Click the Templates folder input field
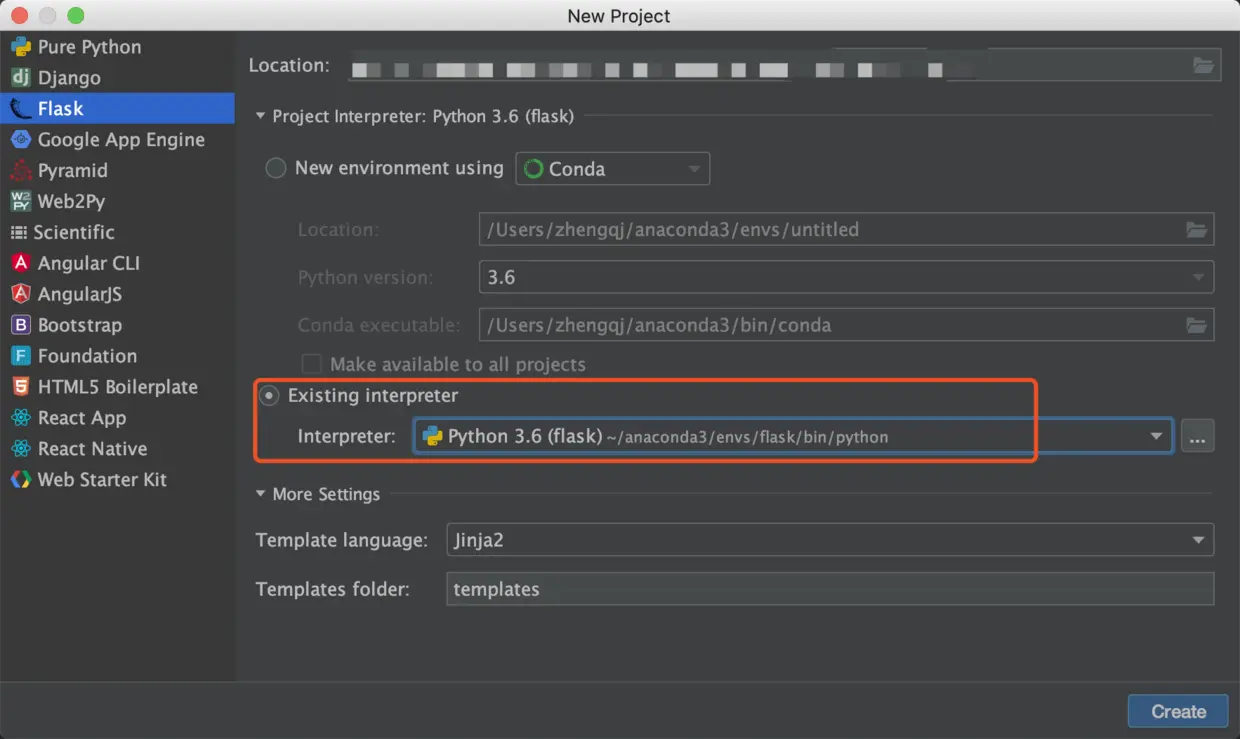 (830, 589)
